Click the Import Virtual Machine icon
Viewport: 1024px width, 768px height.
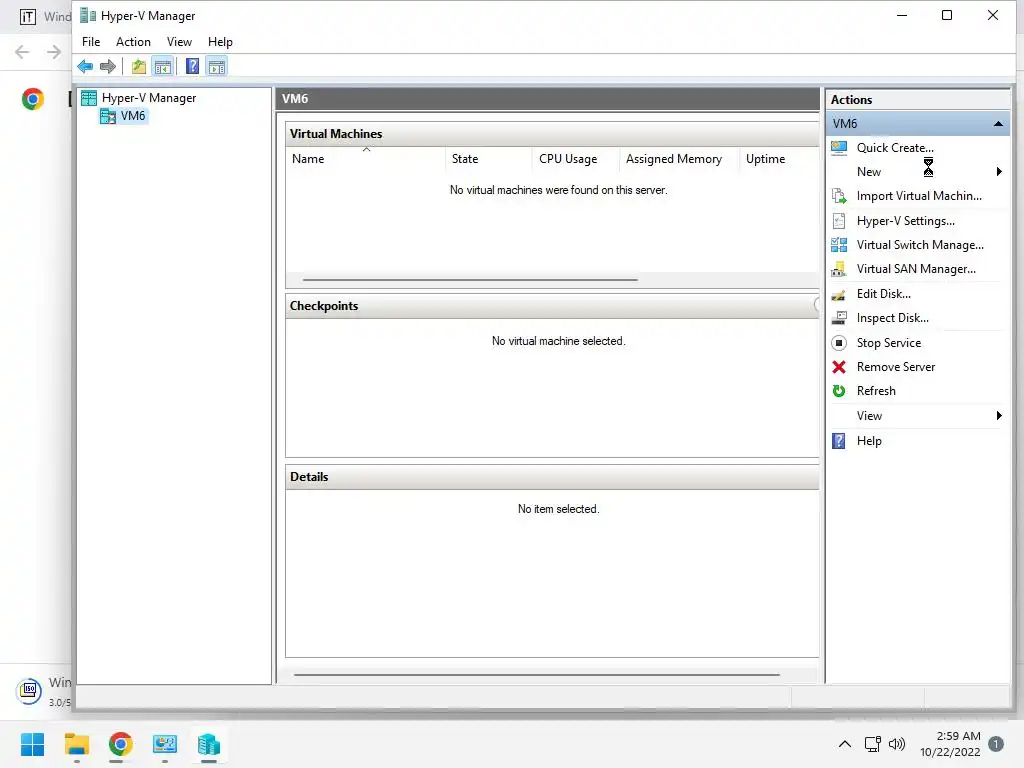pos(839,196)
